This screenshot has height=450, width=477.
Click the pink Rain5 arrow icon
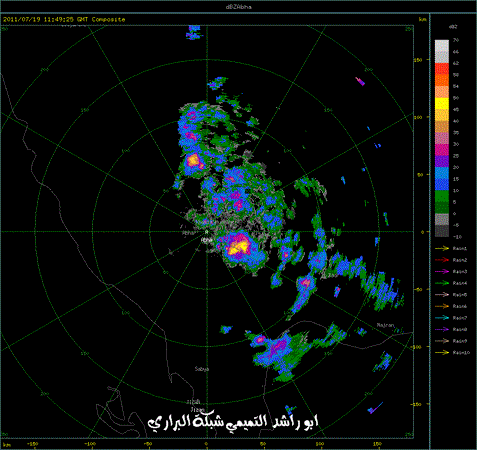442,295
